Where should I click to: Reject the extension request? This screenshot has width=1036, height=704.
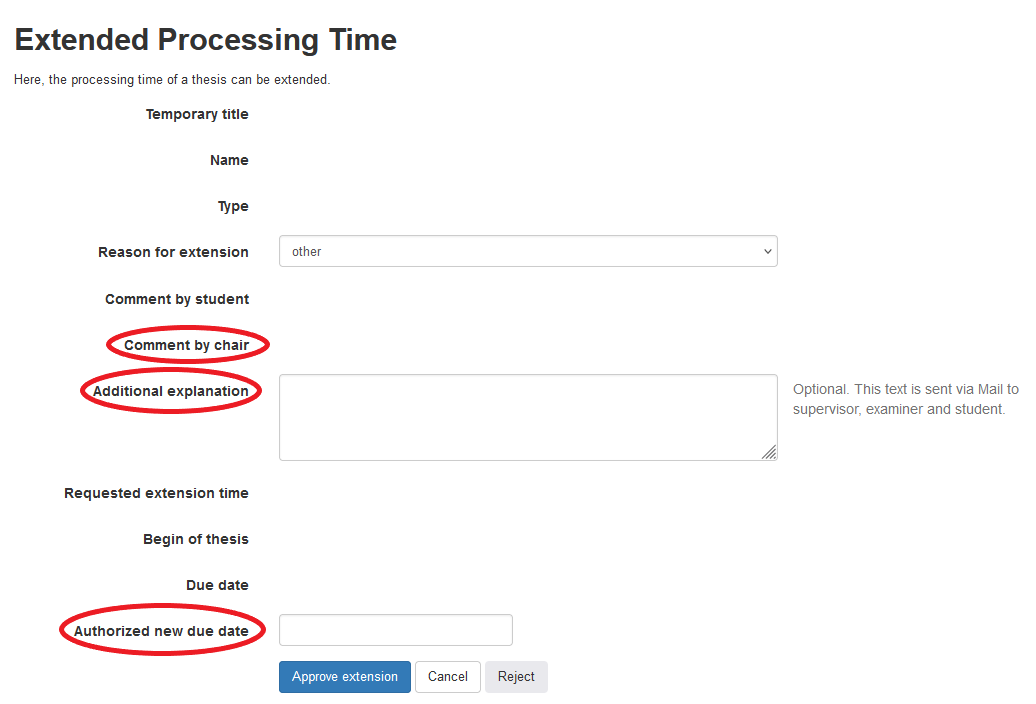pyautogui.click(x=516, y=677)
